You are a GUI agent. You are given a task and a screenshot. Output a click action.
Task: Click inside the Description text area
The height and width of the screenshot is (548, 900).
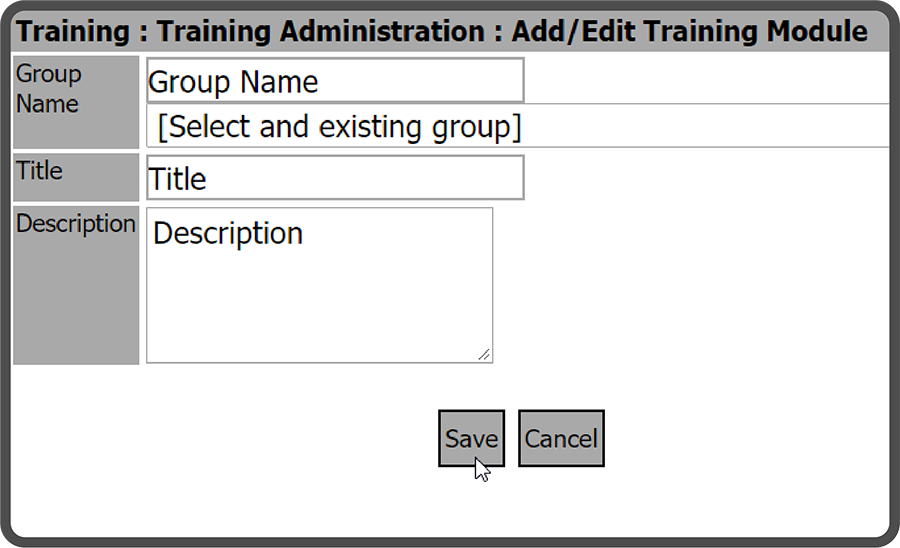(319, 285)
